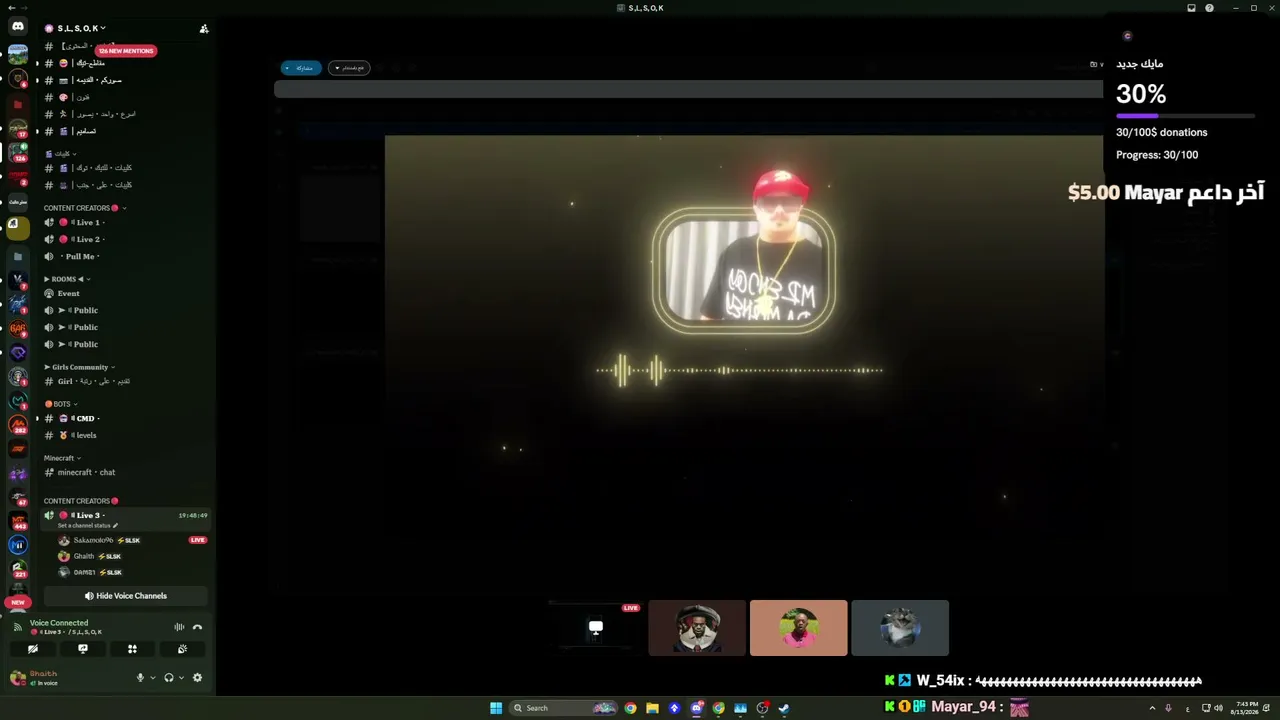
Task: Open microphone input options arrow
Action: 153,678
